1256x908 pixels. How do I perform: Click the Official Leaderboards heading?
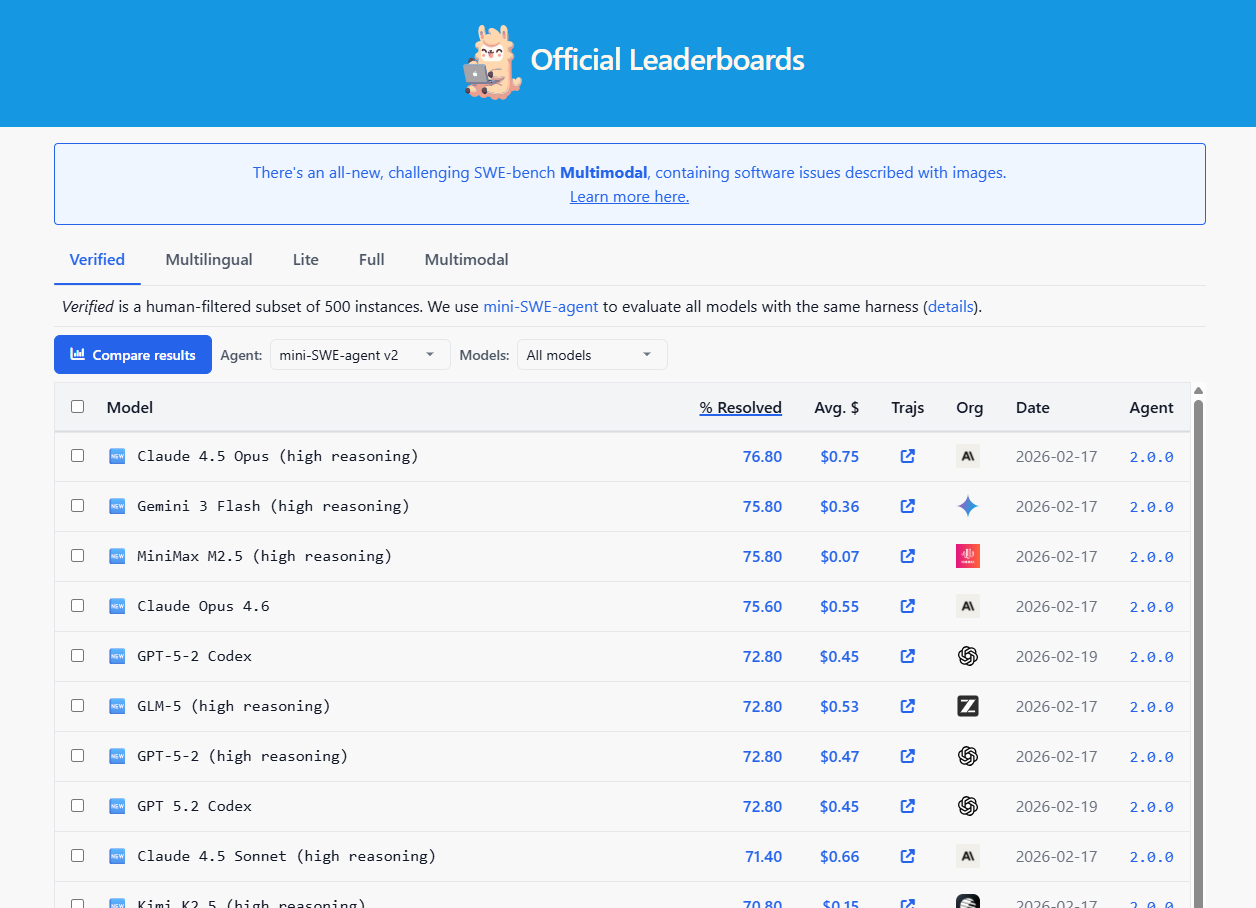[x=668, y=60]
